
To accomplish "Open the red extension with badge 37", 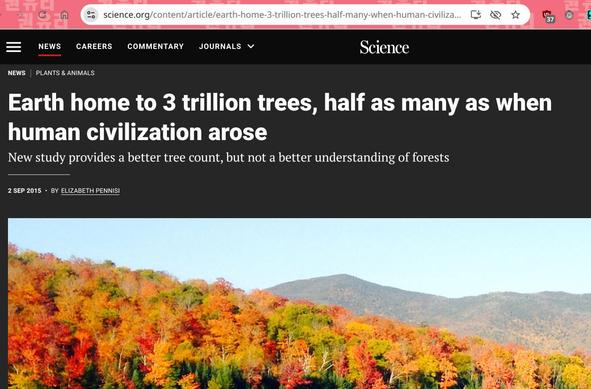I will click(x=548, y=16).
